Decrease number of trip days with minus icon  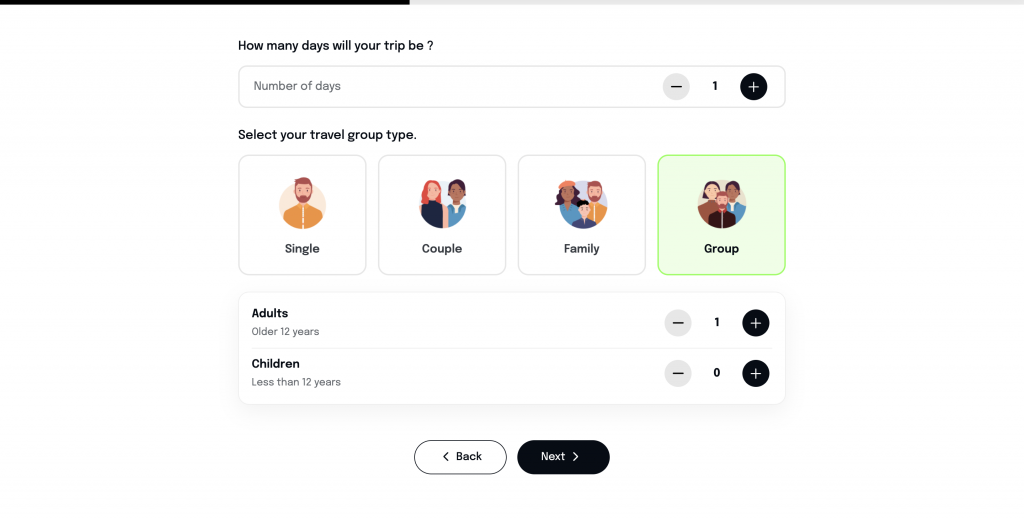click(x=676, y=86)
